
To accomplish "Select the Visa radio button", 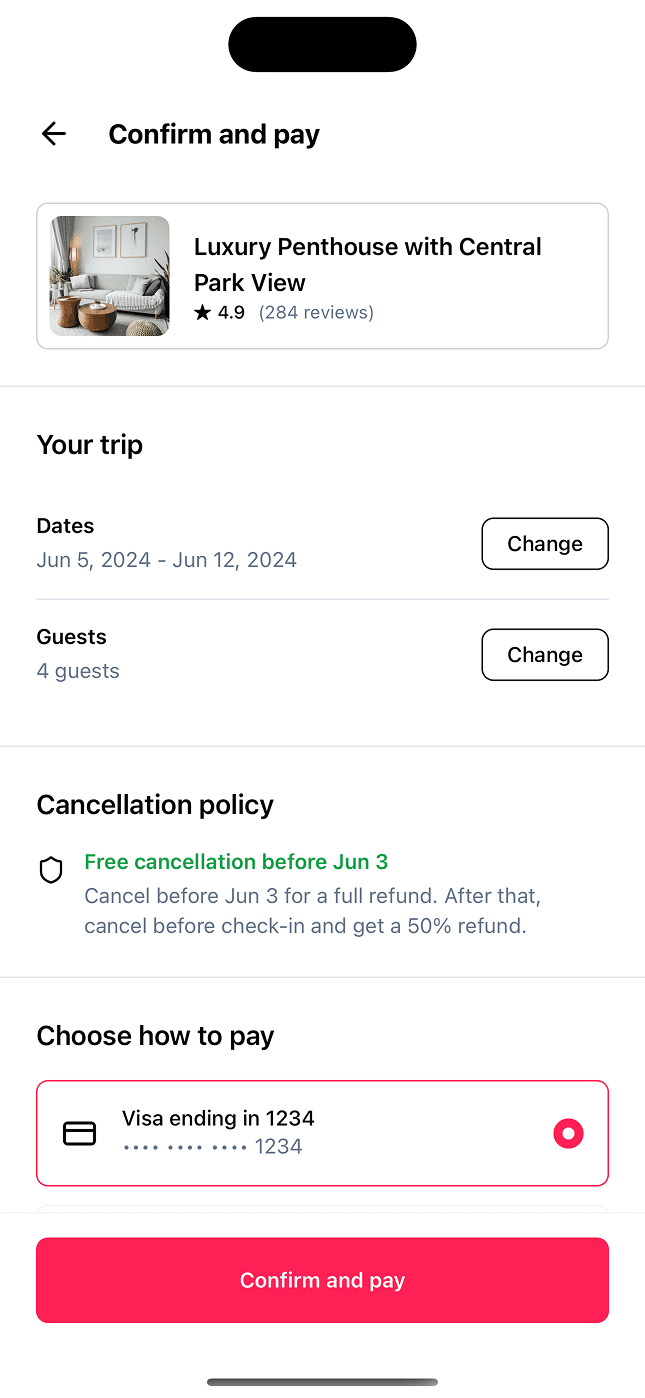I will [x=568, y=1133].
